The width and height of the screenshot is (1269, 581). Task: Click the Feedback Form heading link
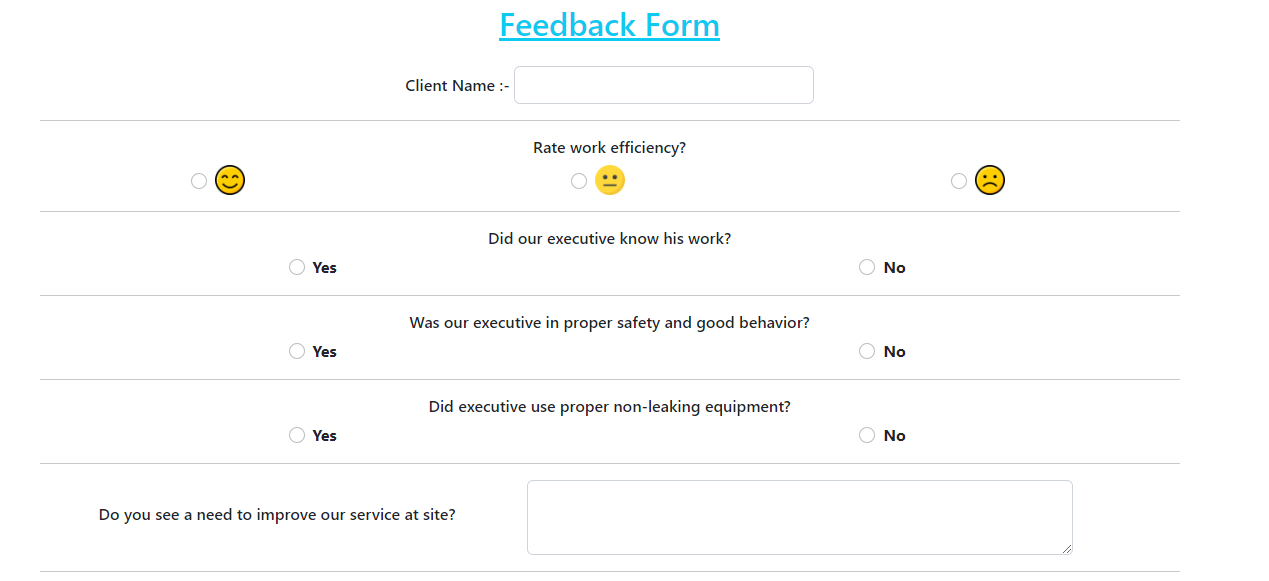609,25
